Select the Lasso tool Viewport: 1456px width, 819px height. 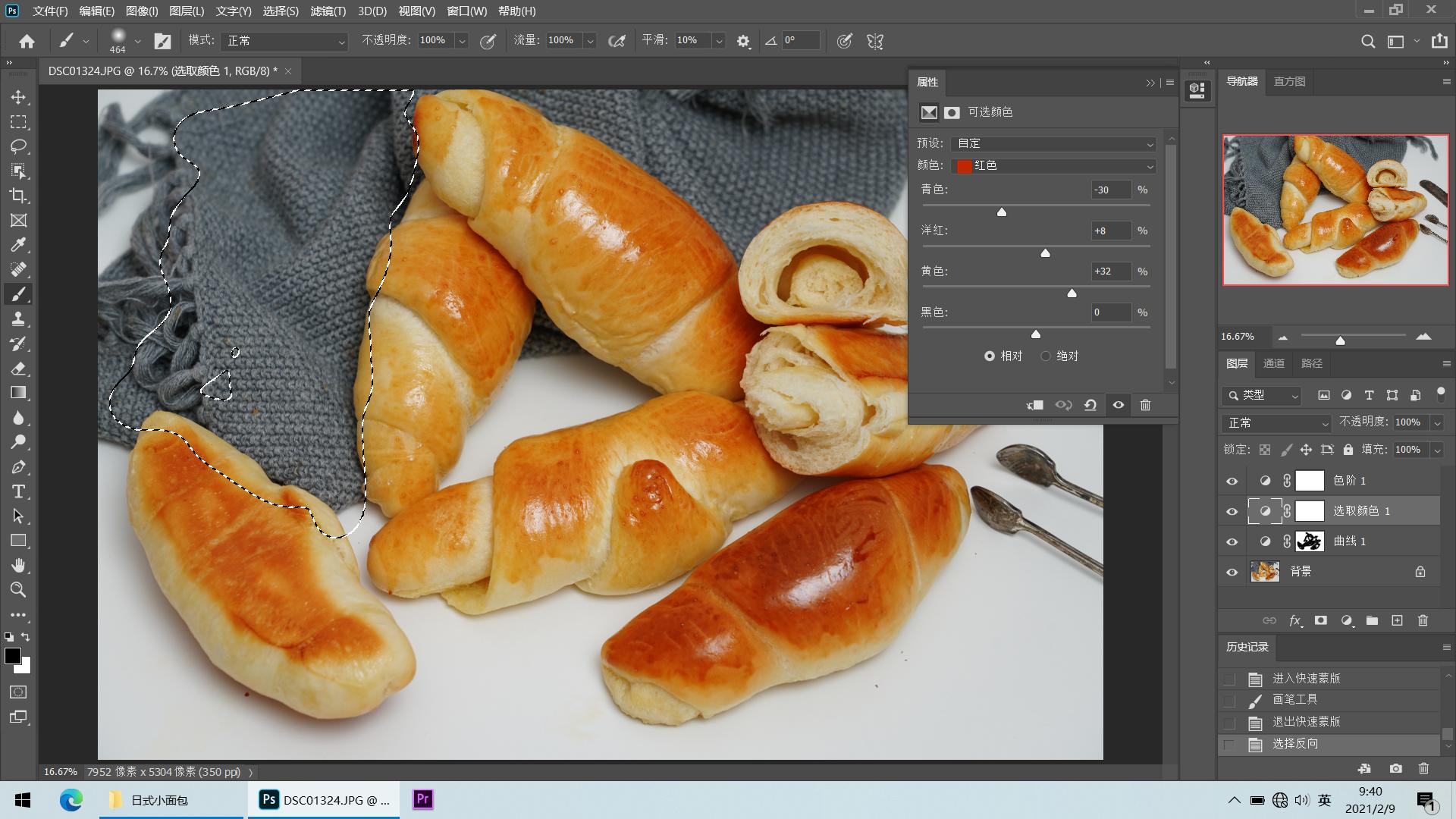[x=18, y=146]
